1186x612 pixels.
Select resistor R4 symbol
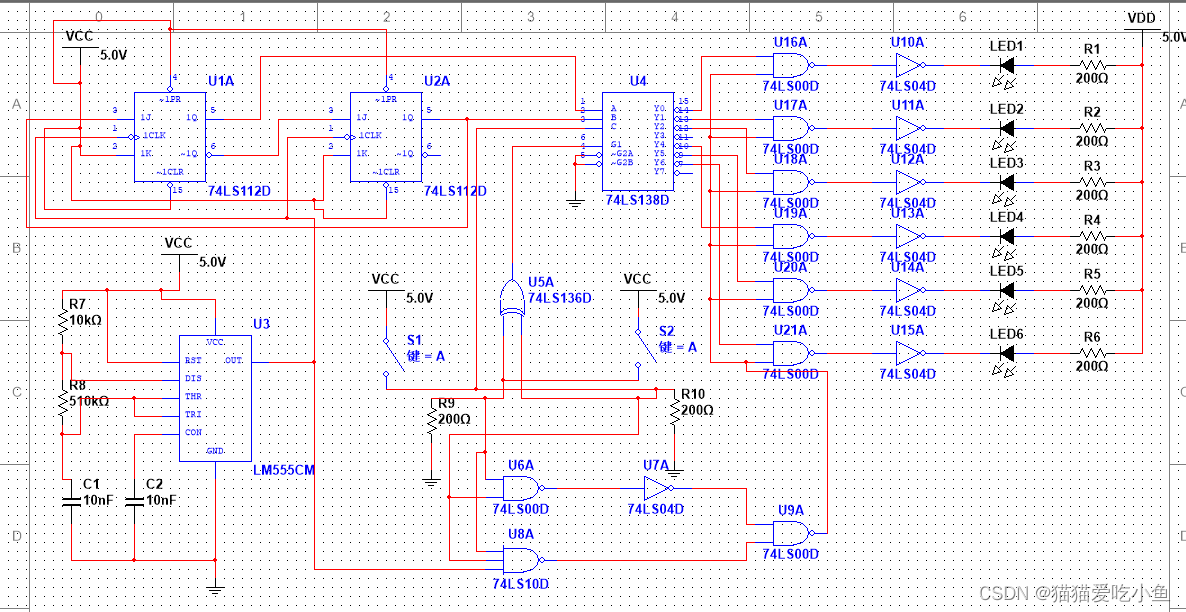(1092, 236)
